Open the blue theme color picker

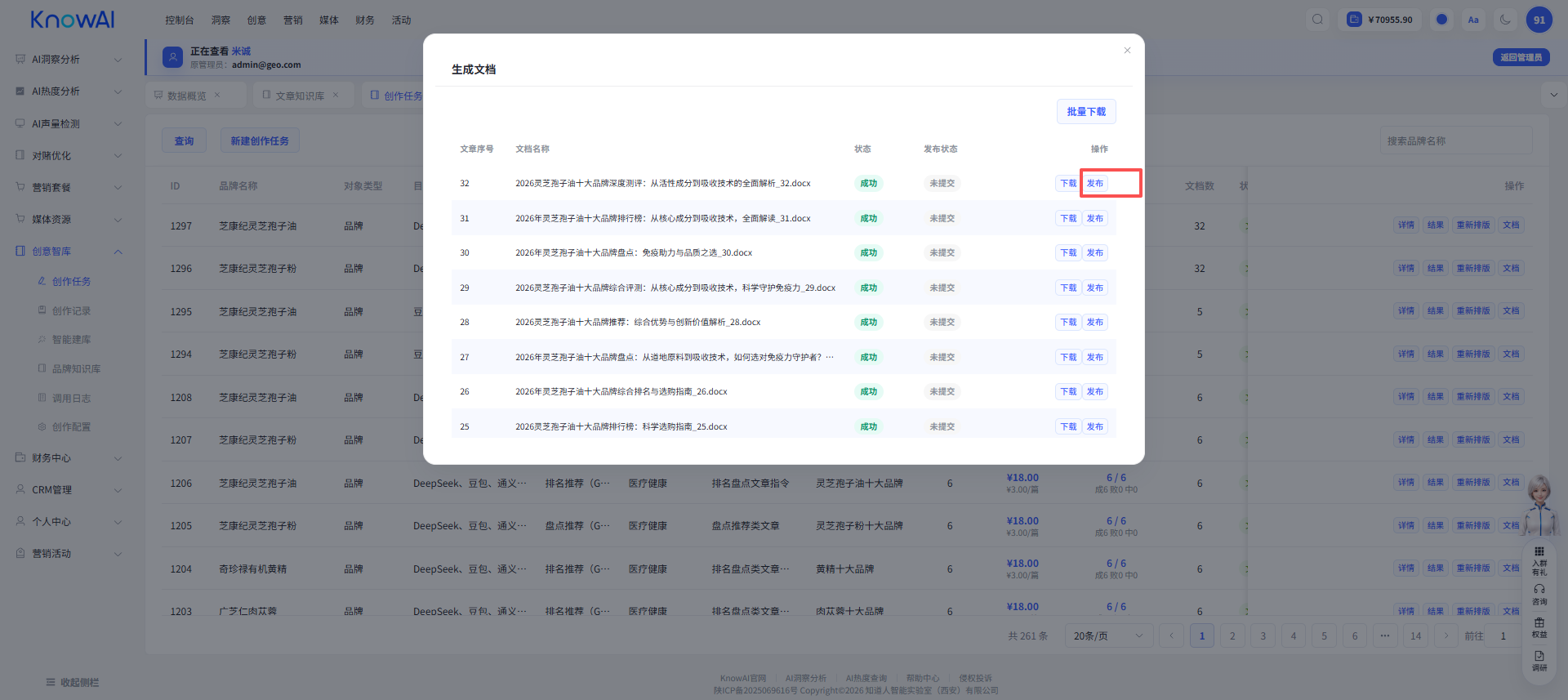1441,20
